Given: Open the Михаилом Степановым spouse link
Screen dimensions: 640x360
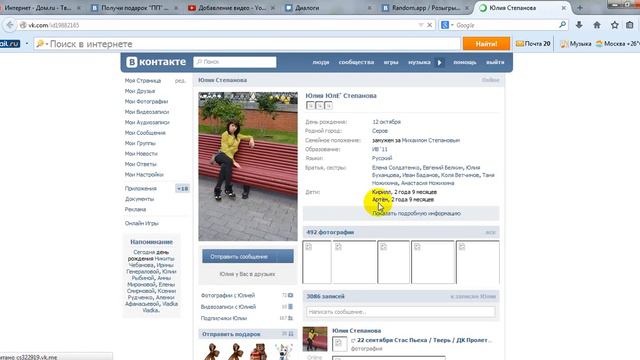Looking at the screenshot, I should 431,140.
